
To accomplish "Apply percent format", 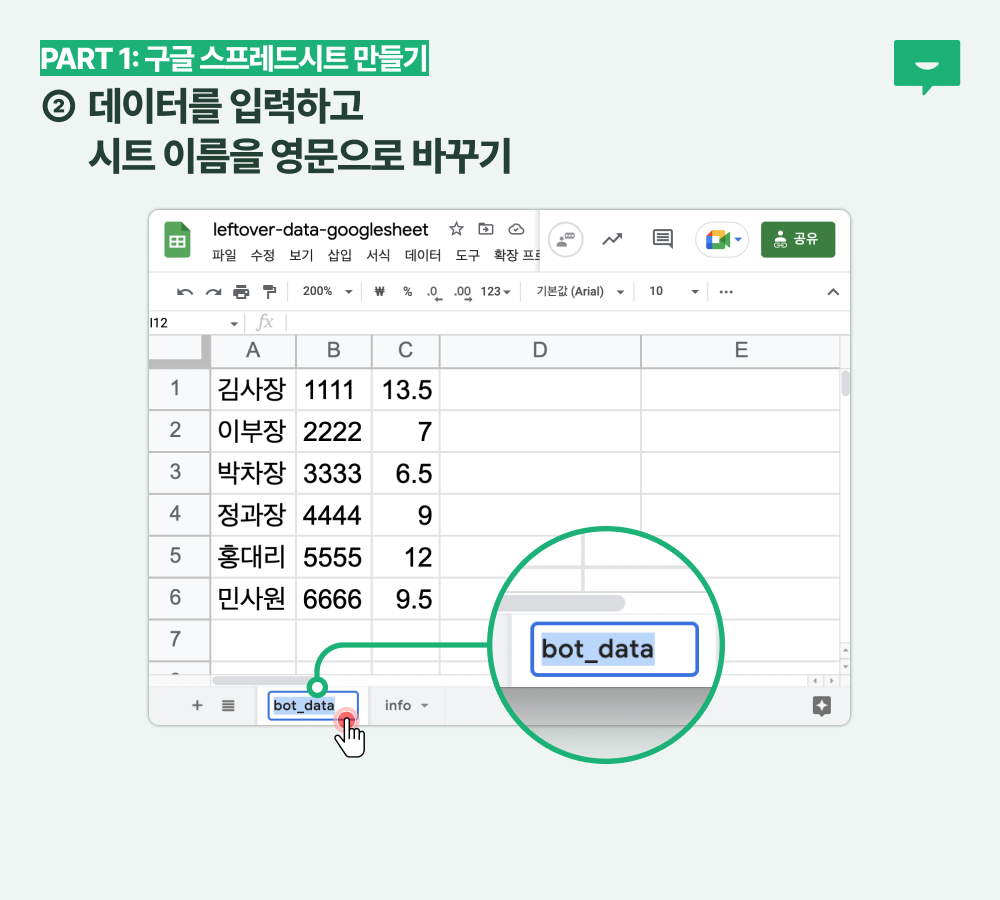I will (x=408, y=291).
